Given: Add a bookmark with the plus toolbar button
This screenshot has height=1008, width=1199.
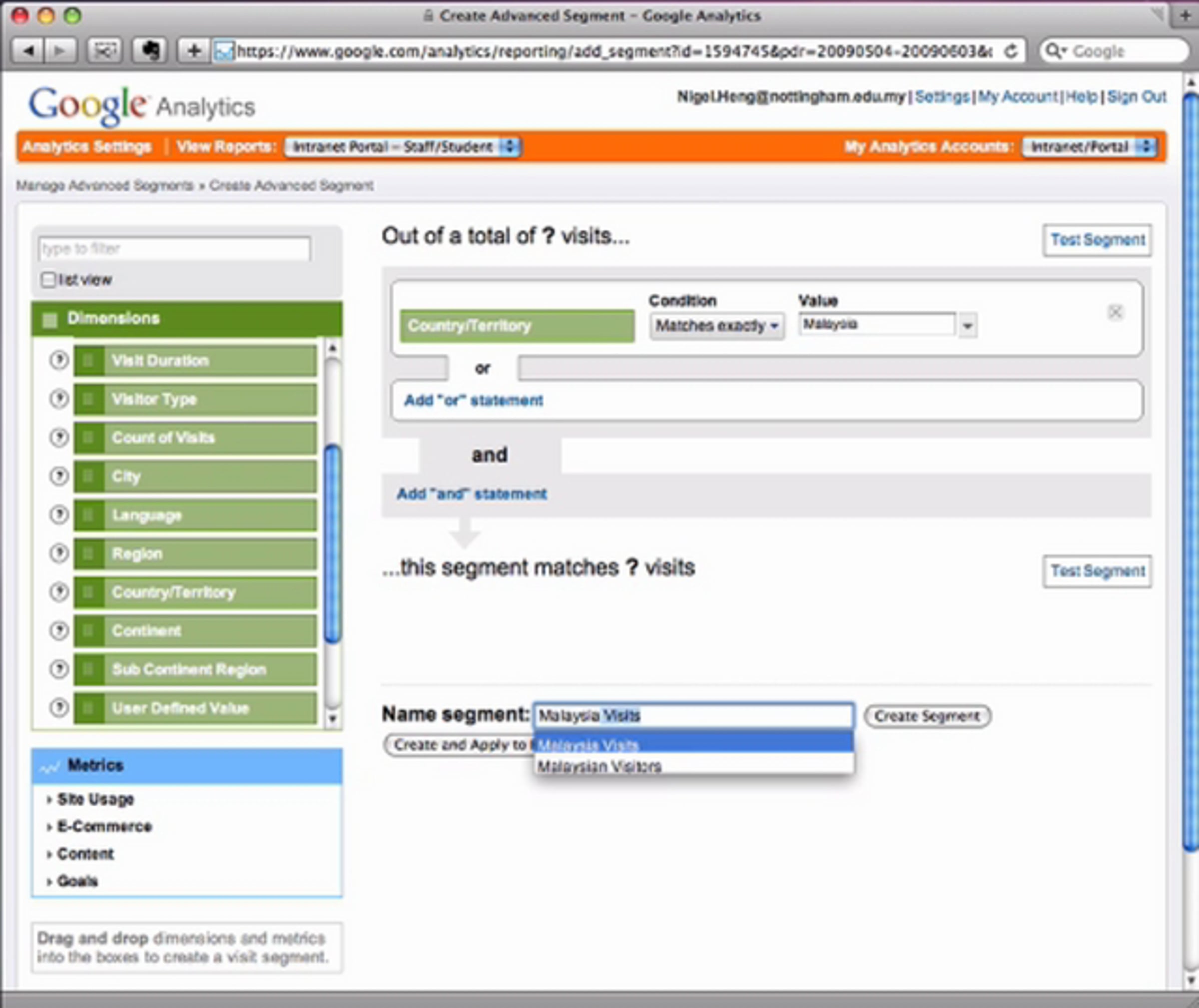Looking at the screenshot, I should [194, 51].
